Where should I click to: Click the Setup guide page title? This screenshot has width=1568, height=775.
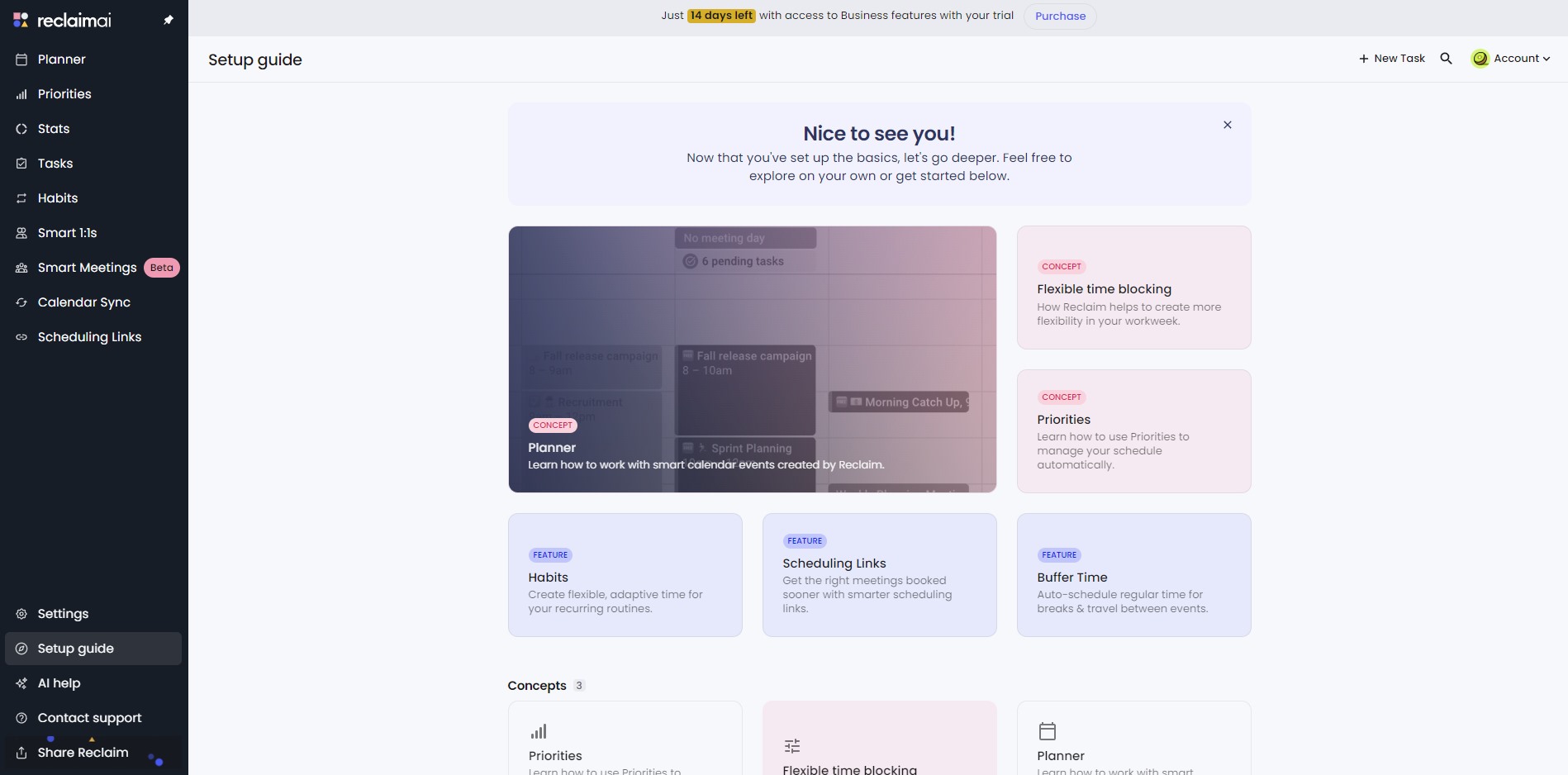(255, 59)
